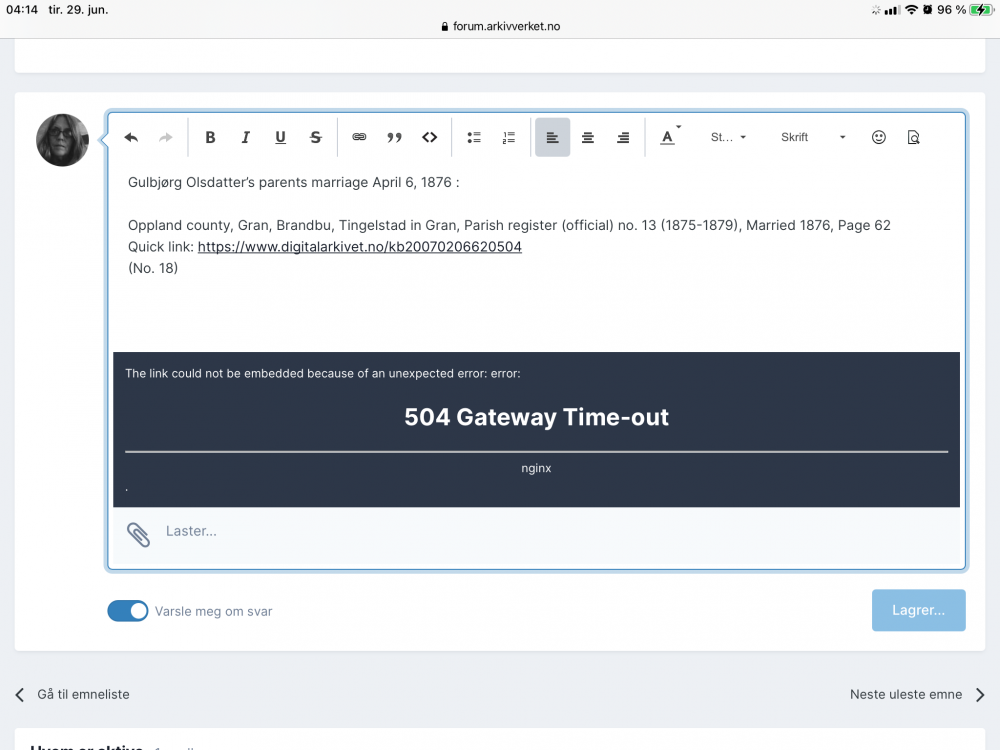Toggle the Varsle meg om svar switch
1000x750 pixels.
click(x=128, y=611)
